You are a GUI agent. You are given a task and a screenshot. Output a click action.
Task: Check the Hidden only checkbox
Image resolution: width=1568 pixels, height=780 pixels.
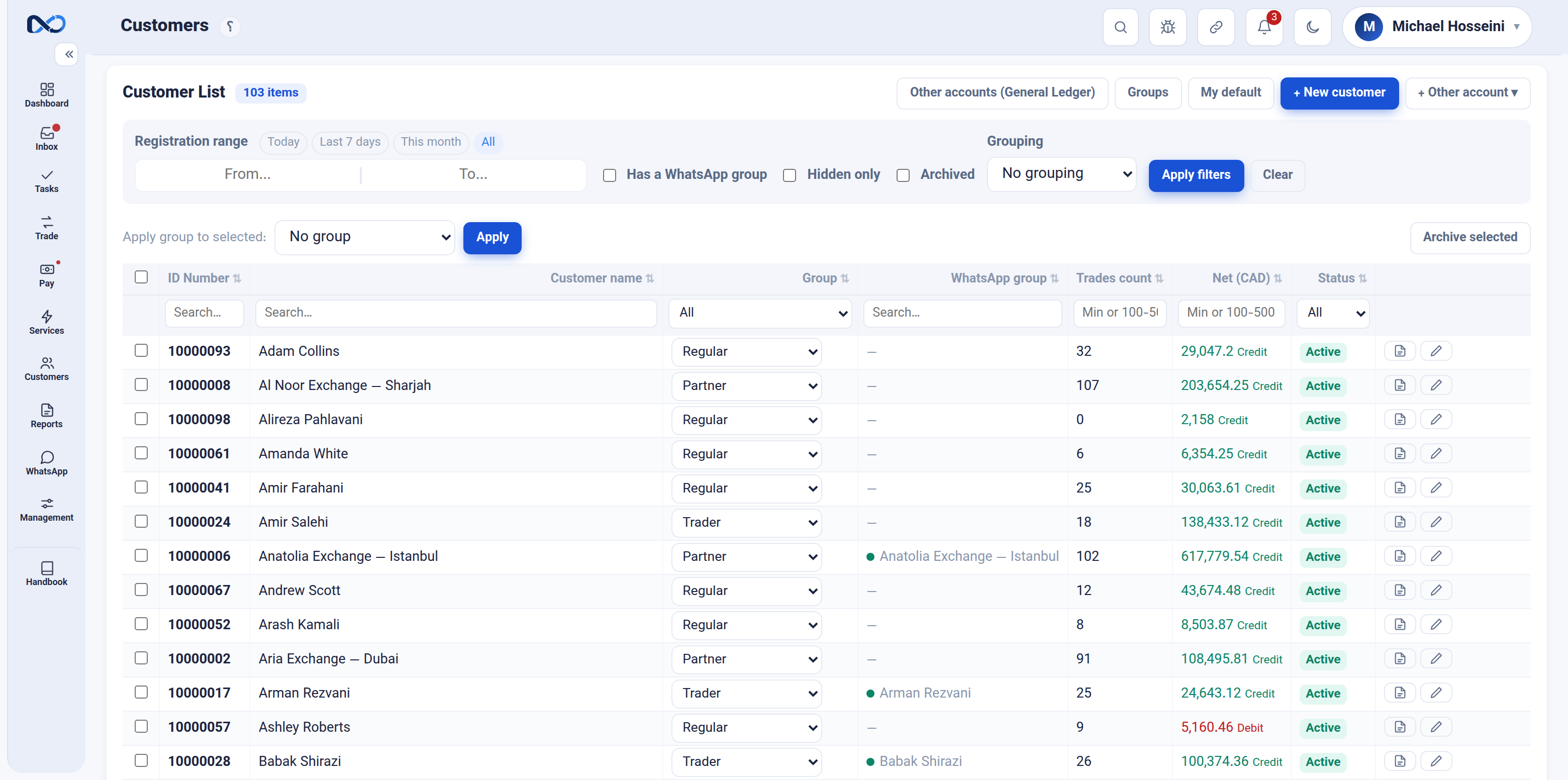pos(790,175)
